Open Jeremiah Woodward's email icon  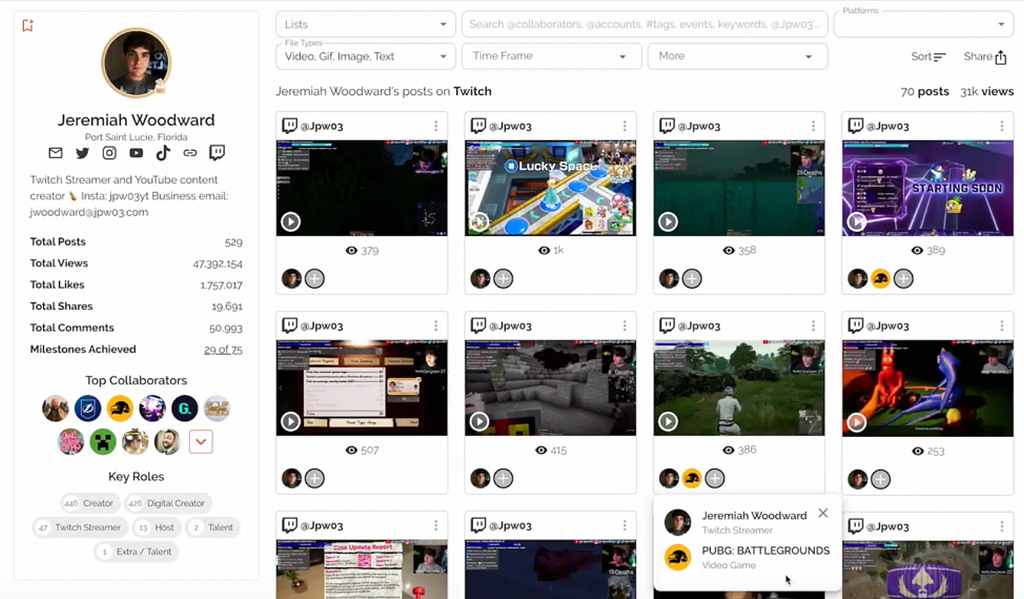[56, 153]
